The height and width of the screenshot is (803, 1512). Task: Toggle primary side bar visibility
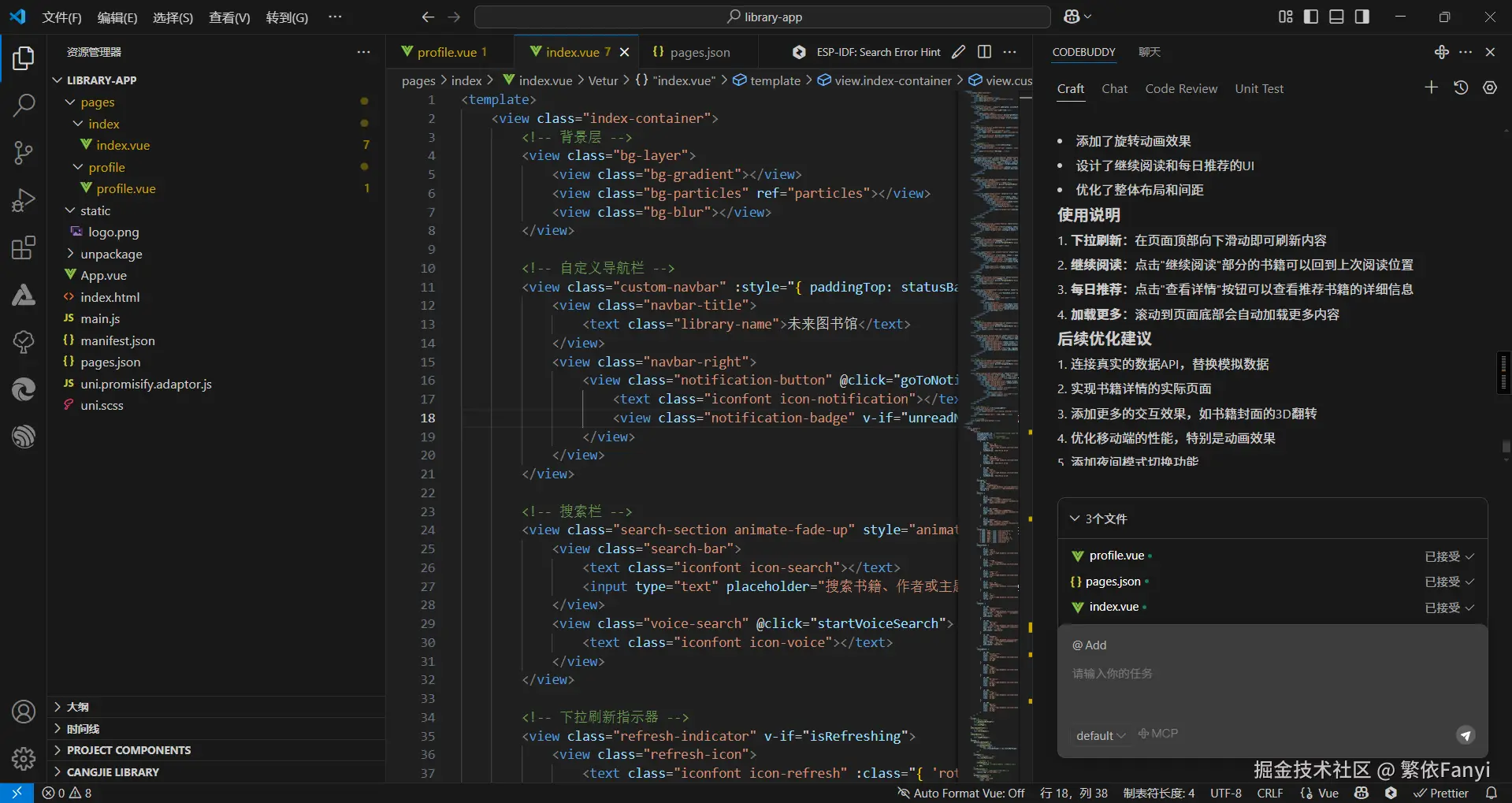click(1311, 17)
